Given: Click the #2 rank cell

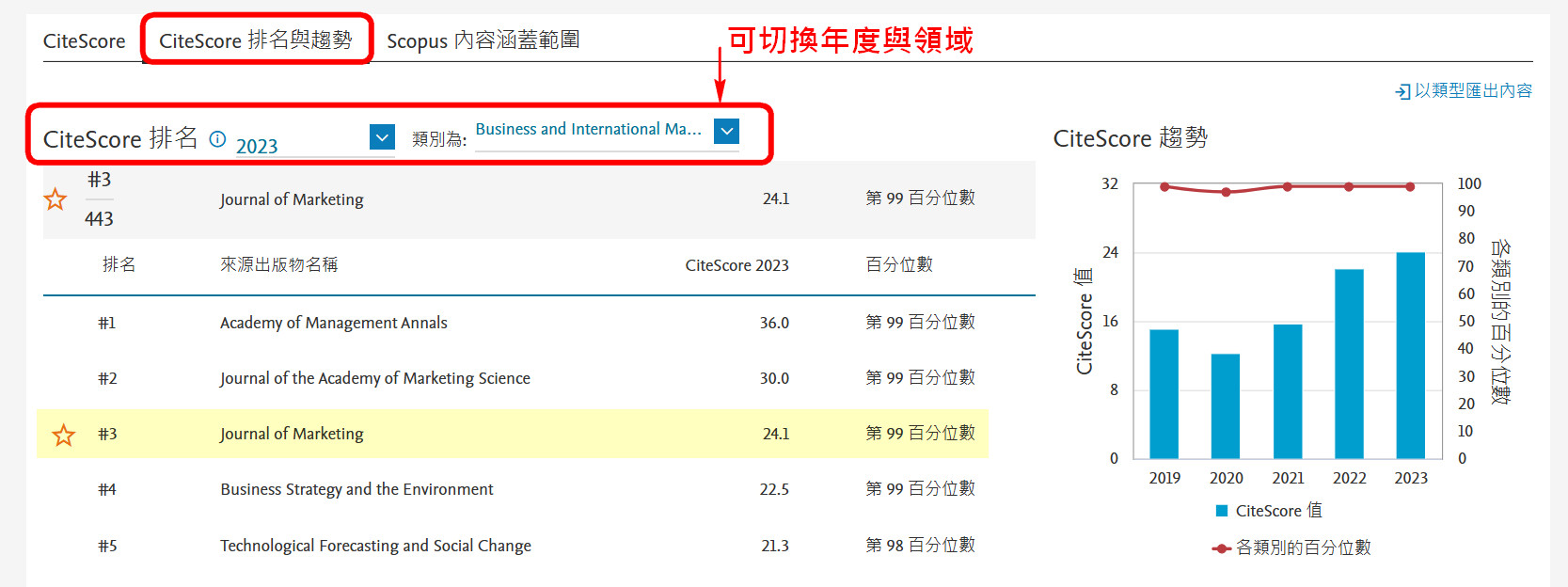Looking at the screenshot, I should click(107, 378).
